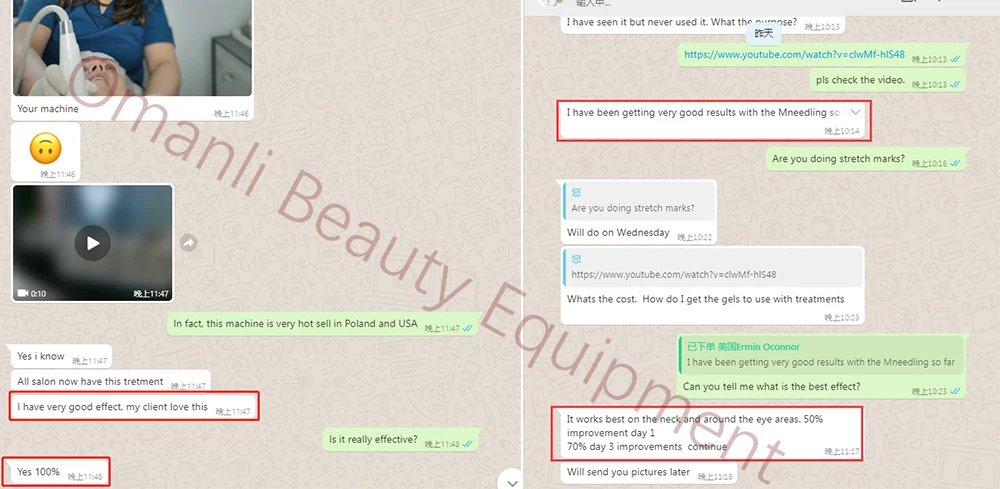Open the 'Your machine' photo
This screenshot has height=489, width=1000.
pos(132,48)
